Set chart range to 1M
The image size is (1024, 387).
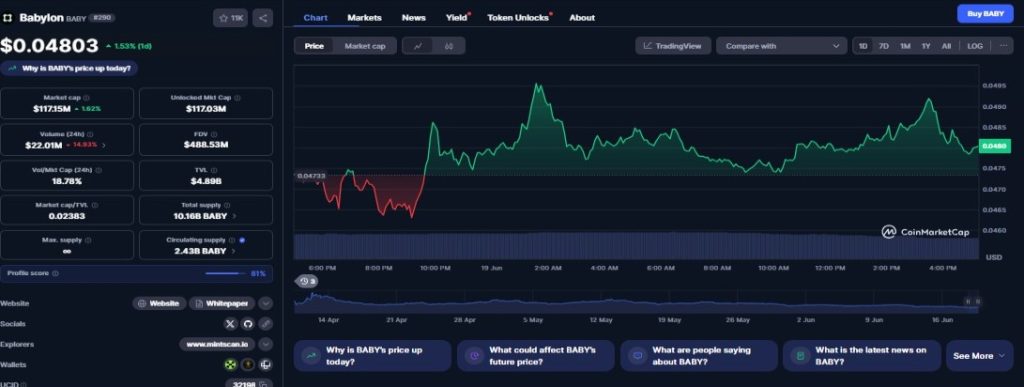905,46
